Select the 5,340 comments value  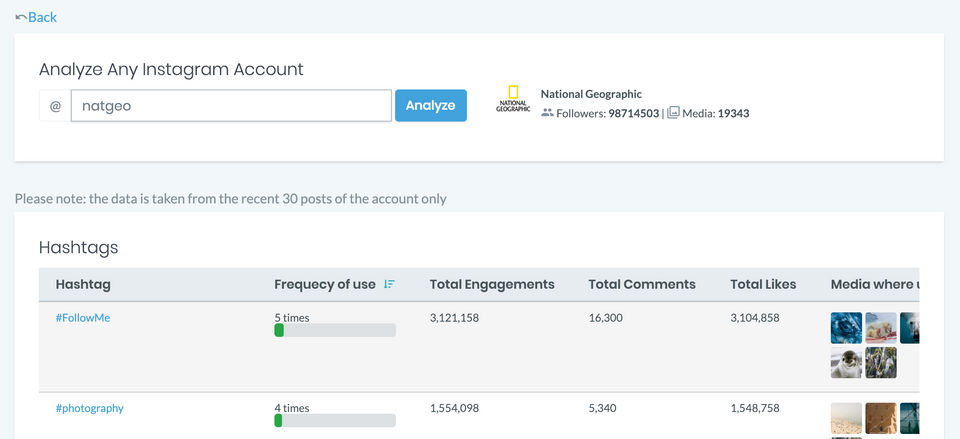602,408
